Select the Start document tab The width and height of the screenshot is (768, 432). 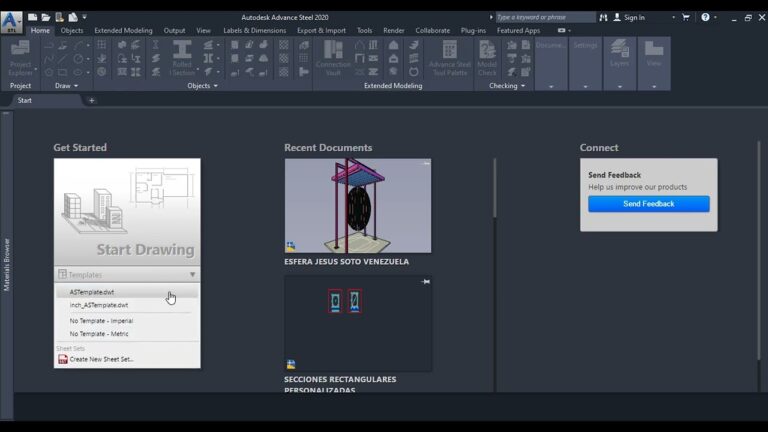[x=24, y=100]
